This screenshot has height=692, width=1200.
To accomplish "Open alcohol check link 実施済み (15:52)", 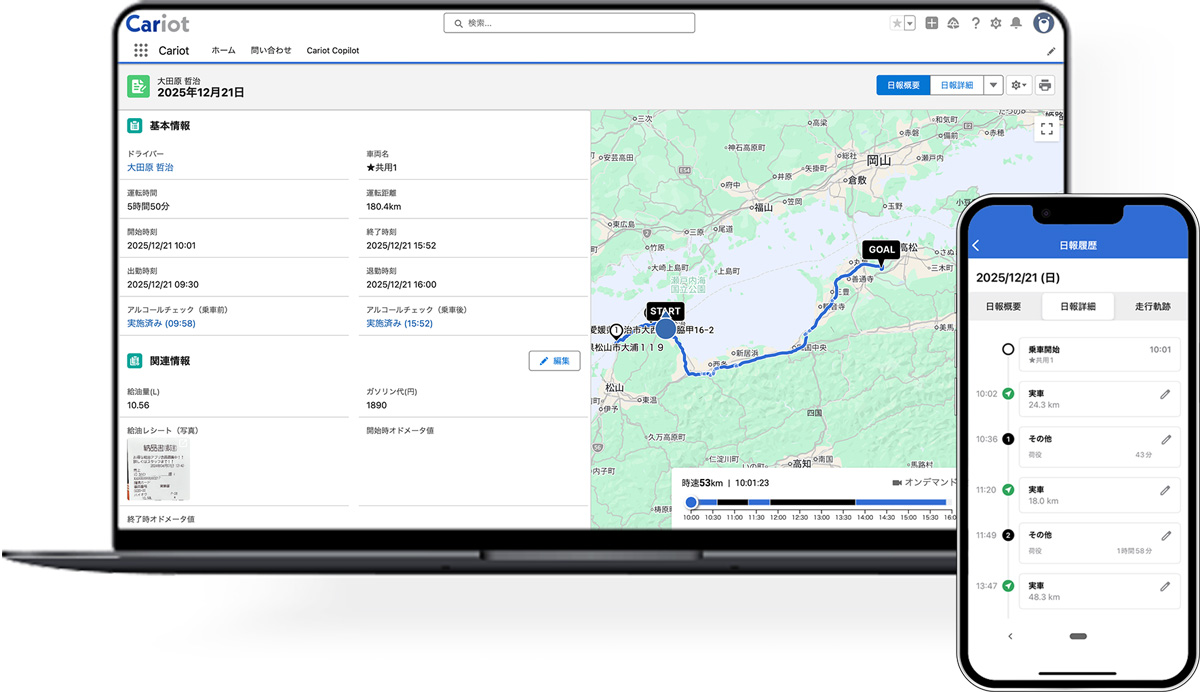I will [x=400, y=323].
